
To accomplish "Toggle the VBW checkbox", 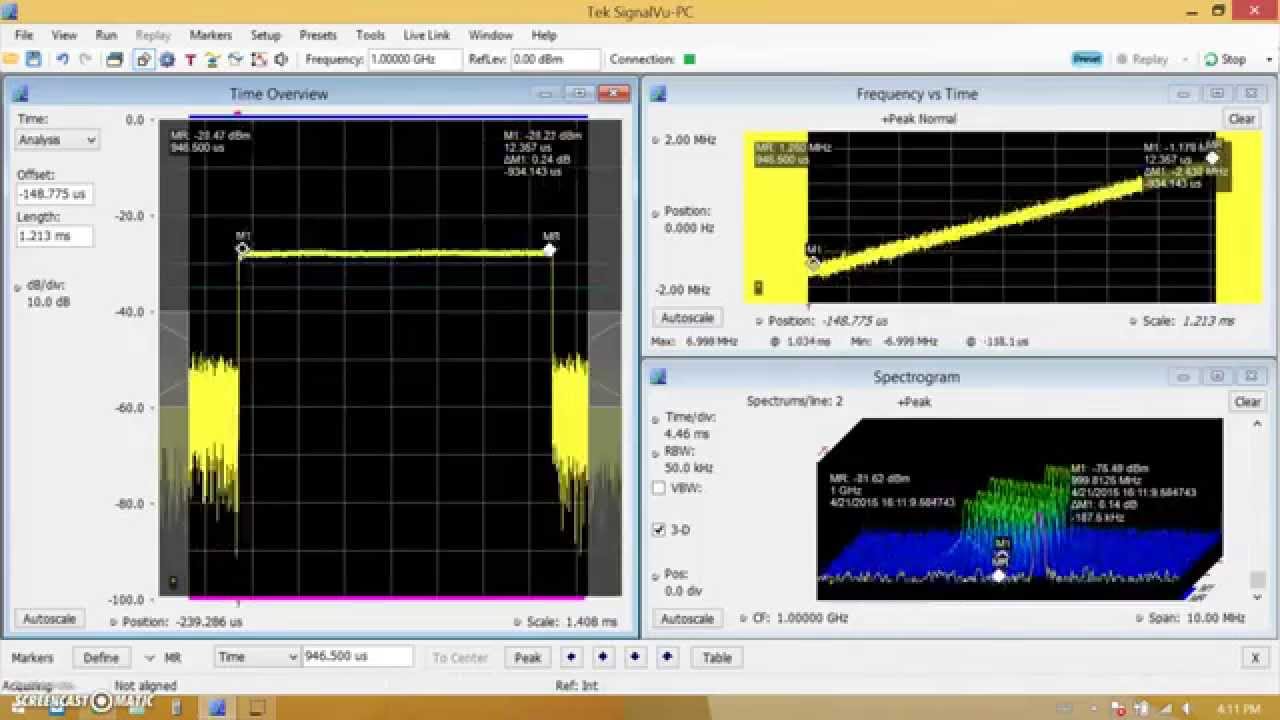I will (x=659, y=489).
